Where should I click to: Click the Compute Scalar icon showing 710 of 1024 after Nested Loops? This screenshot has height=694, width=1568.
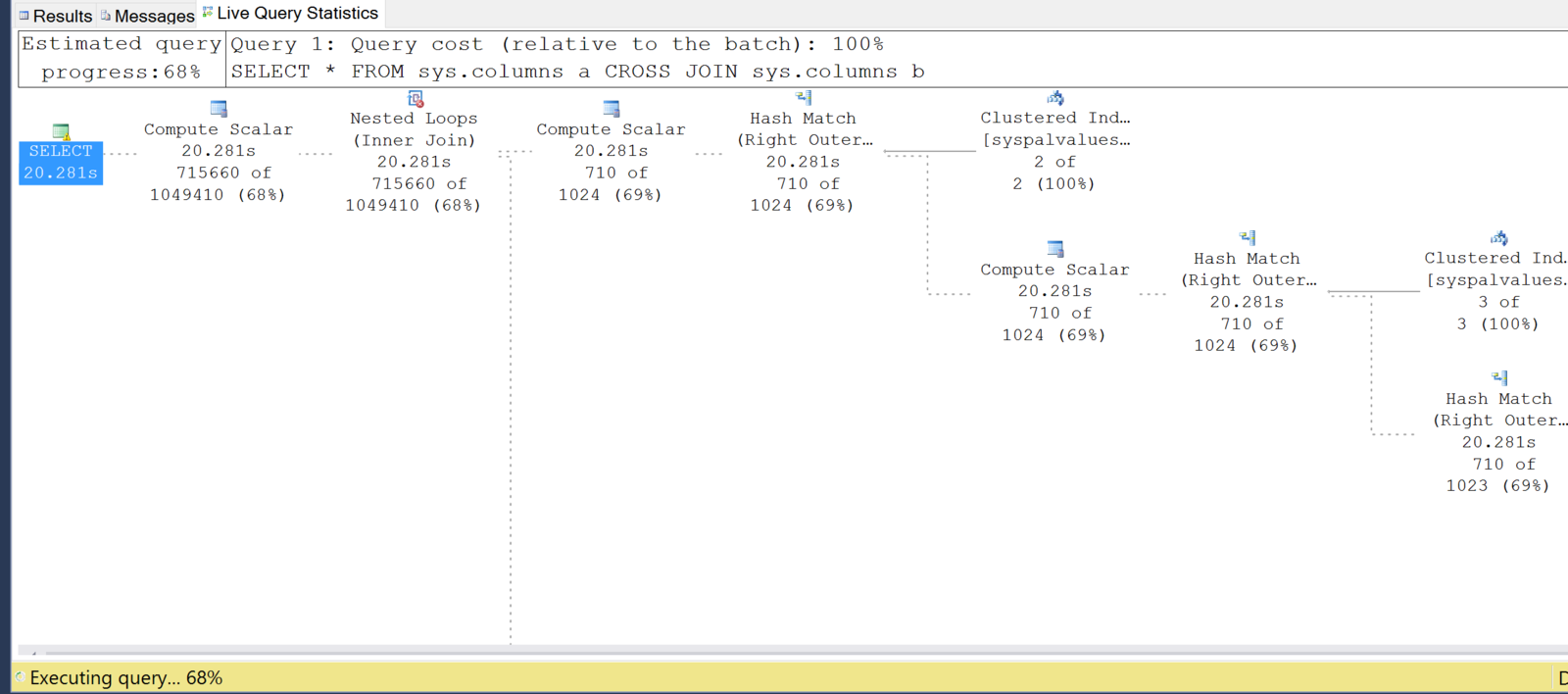[x=612, y=109]
